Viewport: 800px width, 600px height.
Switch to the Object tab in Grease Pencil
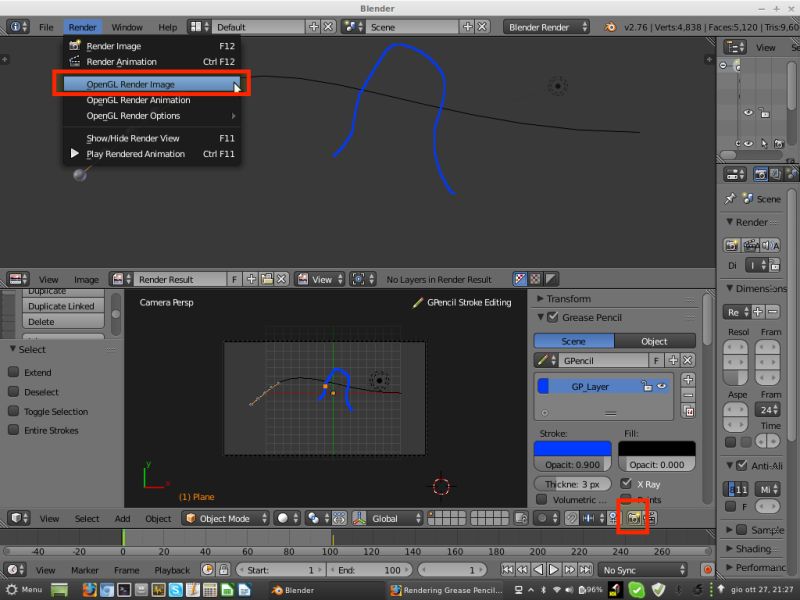(656, 340)
